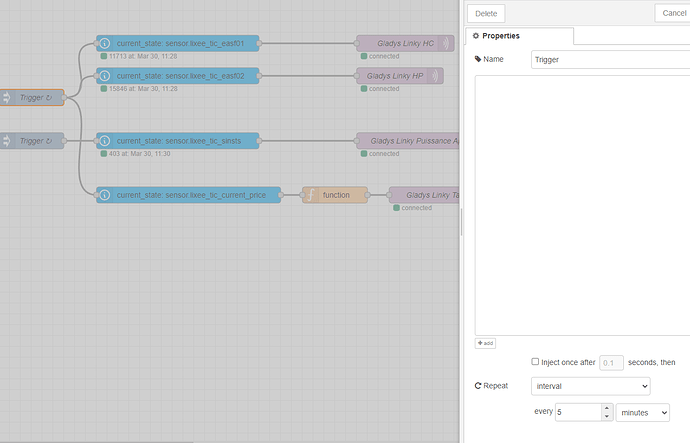Click the sidebar resize handle separator
Screen dimensions: 690x443
[x=461, y=222]
